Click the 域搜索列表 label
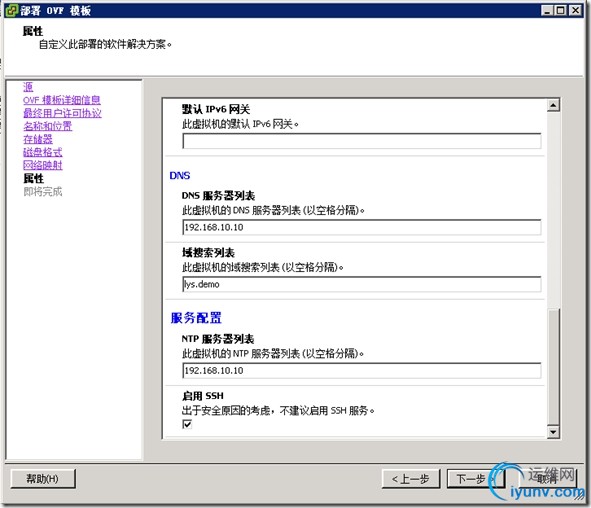 tap(208, 252)
